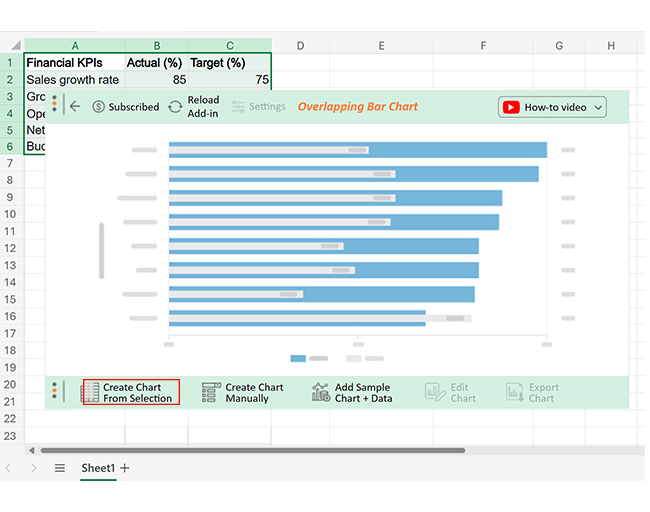Image resolution: width=650 pixels, height=512 pixels.
Task: Select row 10 header
Action: 10,214
